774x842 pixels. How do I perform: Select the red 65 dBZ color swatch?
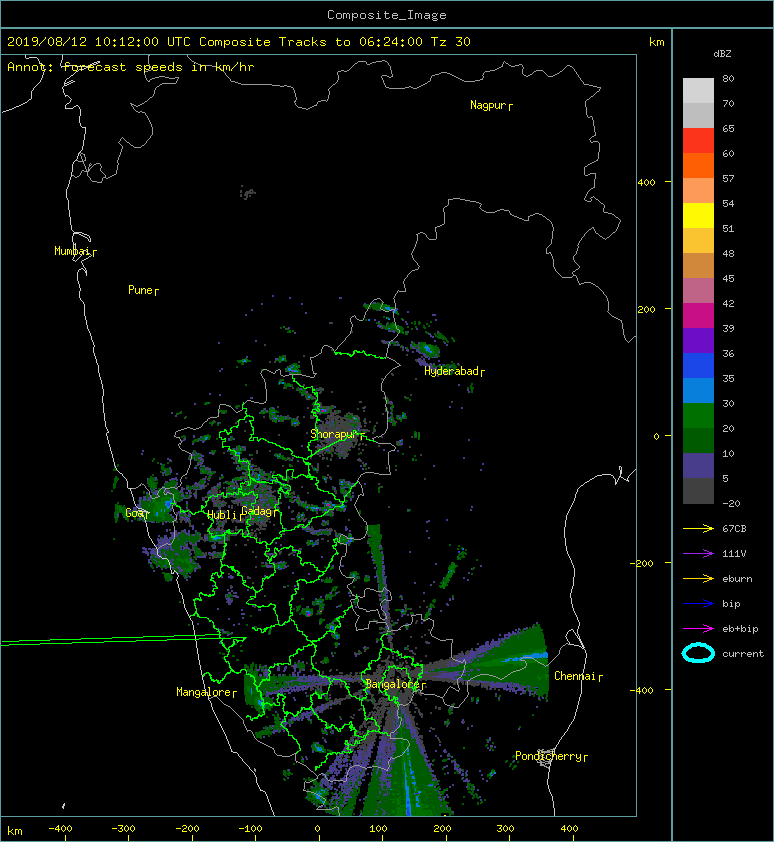coord(698,141)
